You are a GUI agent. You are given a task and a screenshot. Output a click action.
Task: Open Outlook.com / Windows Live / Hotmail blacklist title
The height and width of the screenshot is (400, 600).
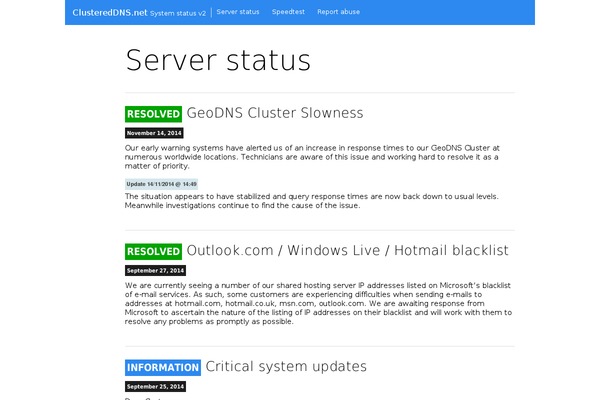pos(347,250)
